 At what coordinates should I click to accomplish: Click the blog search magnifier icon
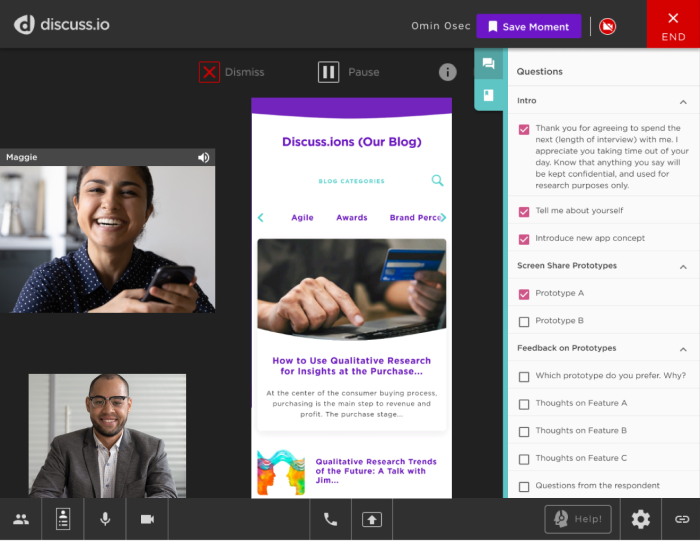(x=437, y=180)
